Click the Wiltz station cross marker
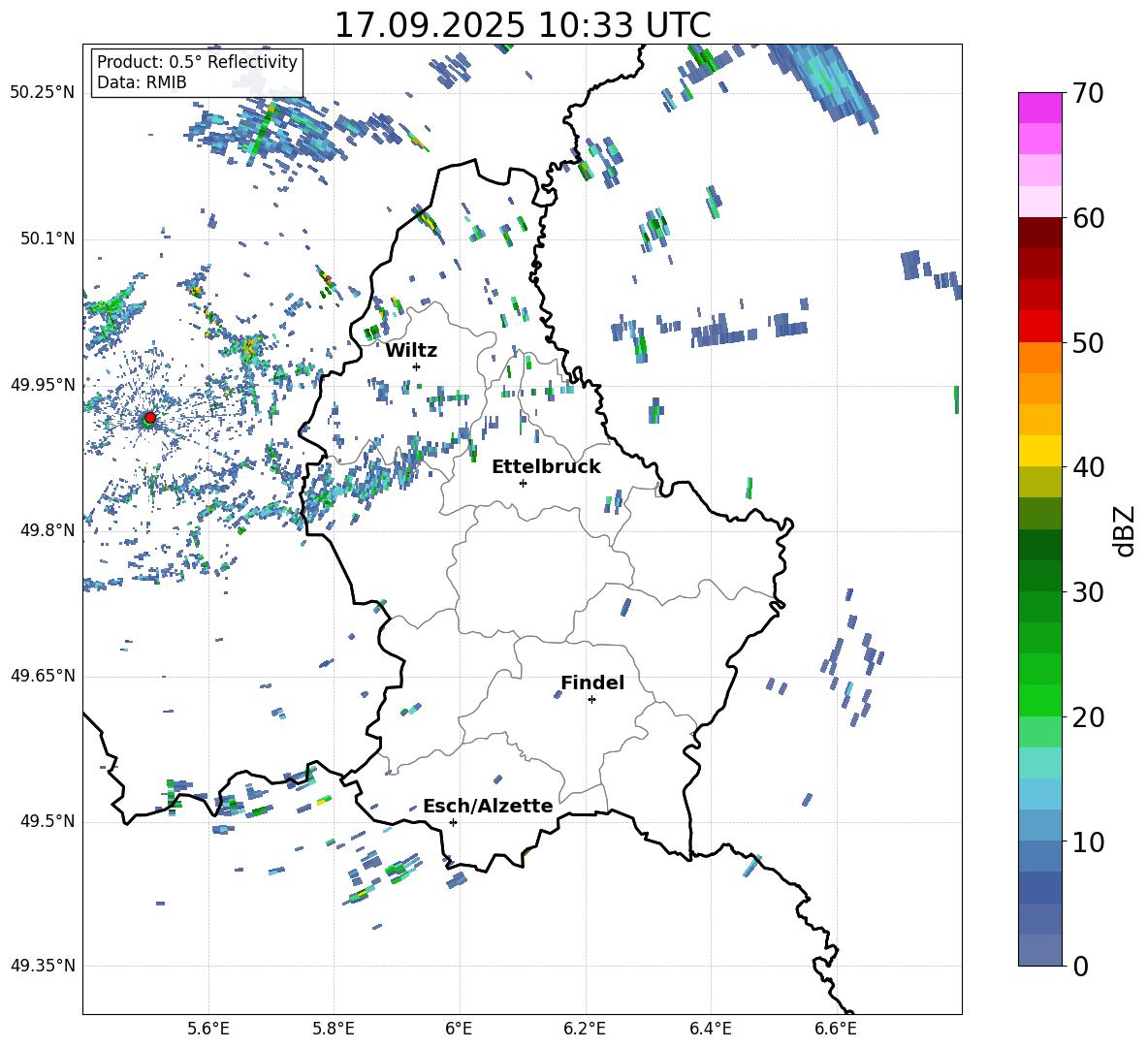Viewport: 1148px width, 1048px height. (x=417, y=366)
